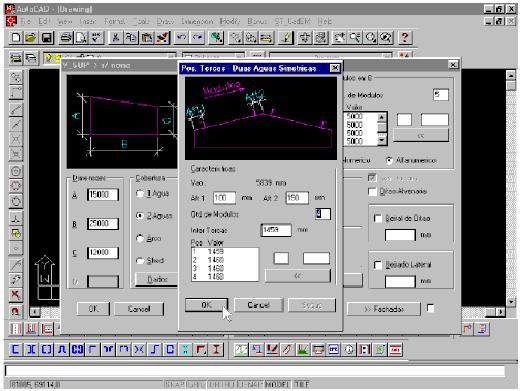Select Pos 2 row in Valor list

point(225,260)
